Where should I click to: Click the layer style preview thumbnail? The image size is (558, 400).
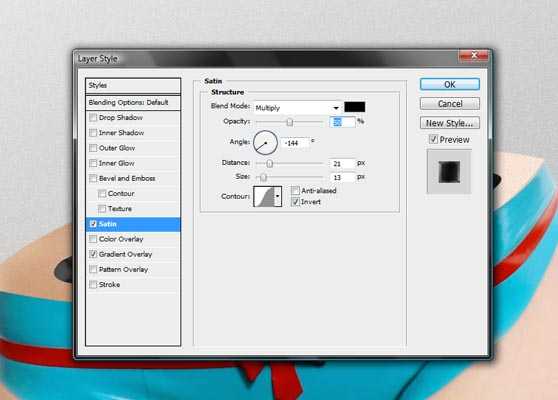point(449,172)
